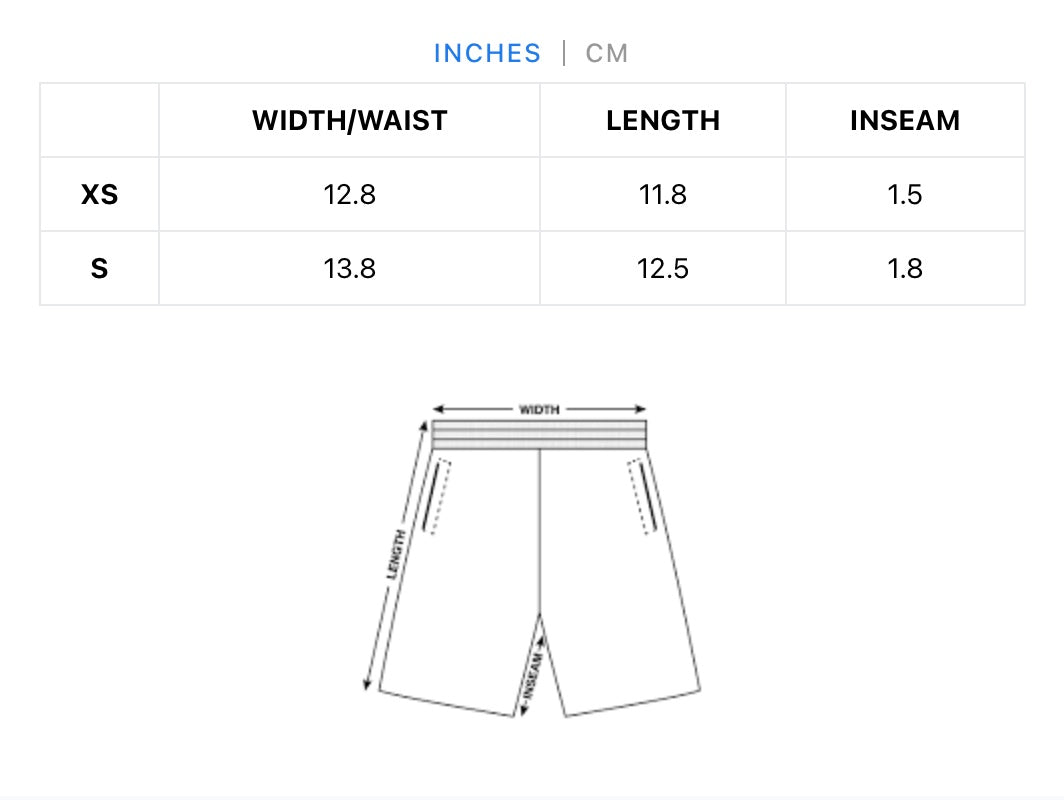1064x800 pixels.
Task: Click the striped waistband in shorts diagram
Action: pos(539,435)
